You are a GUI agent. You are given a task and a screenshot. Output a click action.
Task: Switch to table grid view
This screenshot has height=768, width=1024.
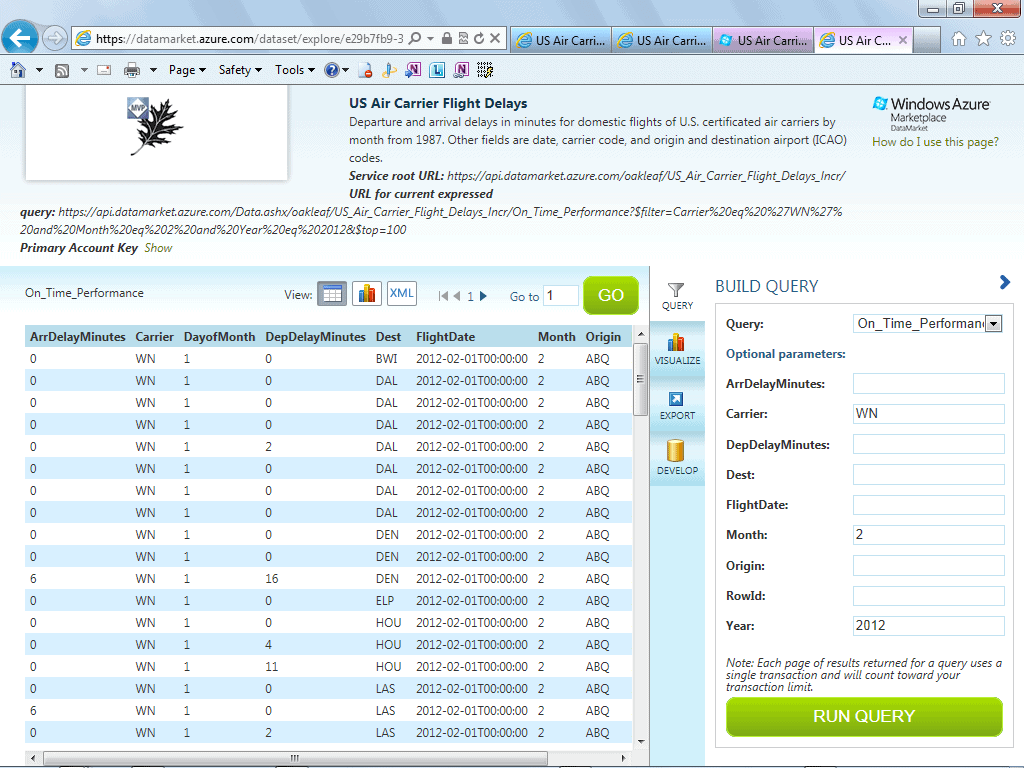331,293
